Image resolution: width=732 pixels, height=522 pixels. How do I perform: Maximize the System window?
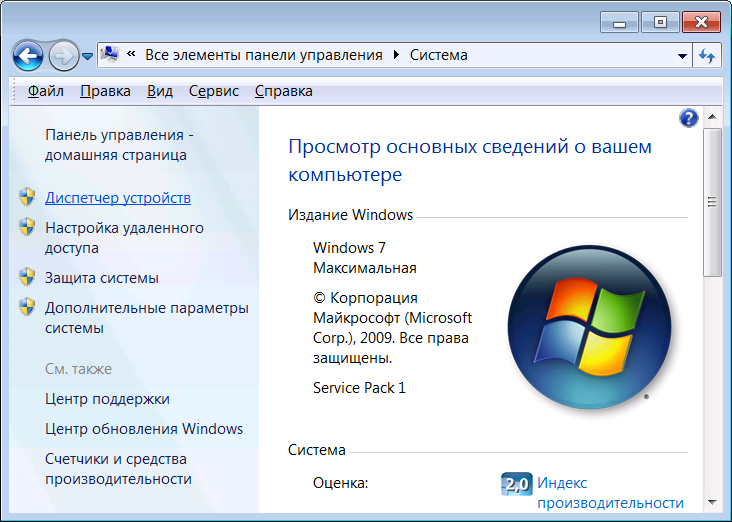point(660,22)
